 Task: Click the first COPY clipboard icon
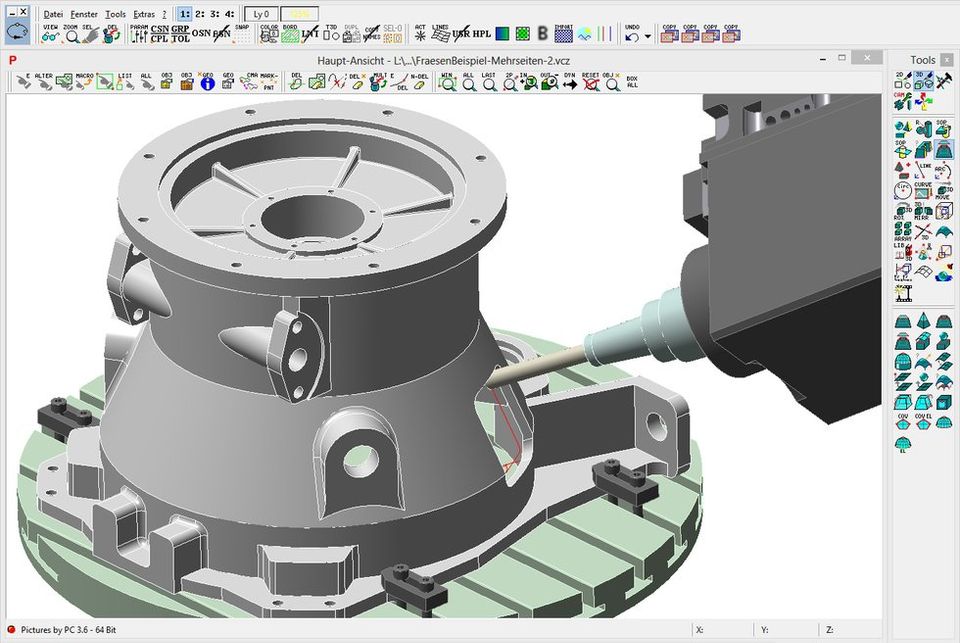tap(669, 34)
